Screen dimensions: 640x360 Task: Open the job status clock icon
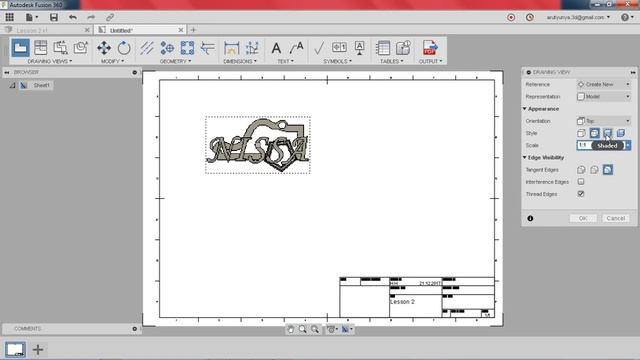[x=530, y=17]
